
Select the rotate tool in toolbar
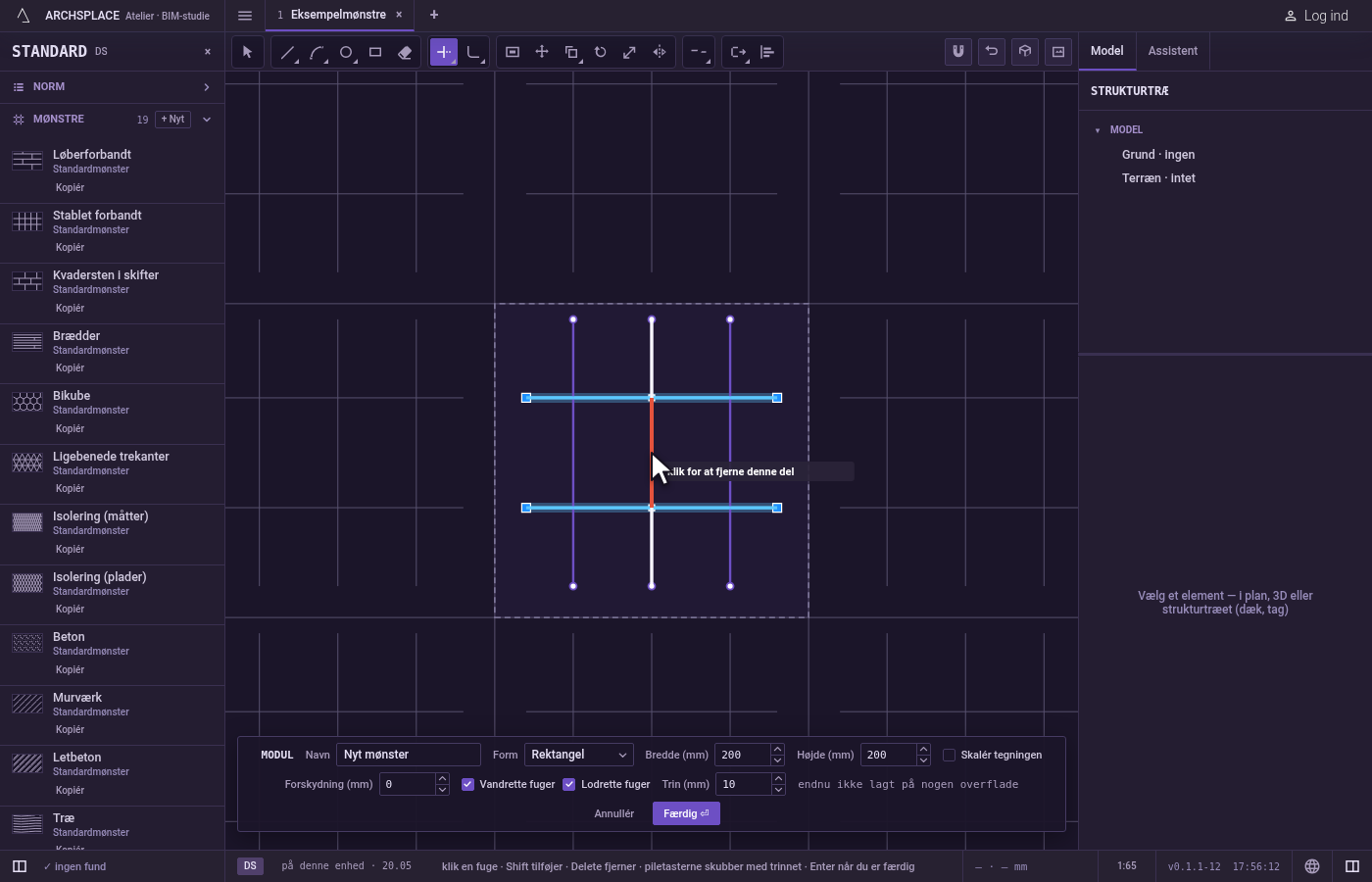click(601, 52)
